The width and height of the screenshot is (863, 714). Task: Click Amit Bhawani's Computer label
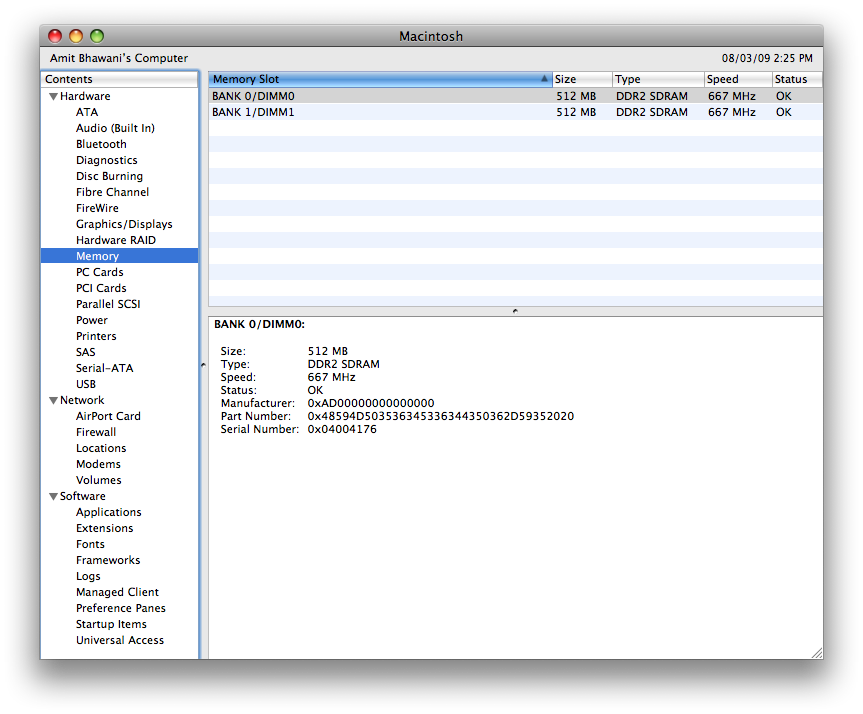click(x=119, y=58)
